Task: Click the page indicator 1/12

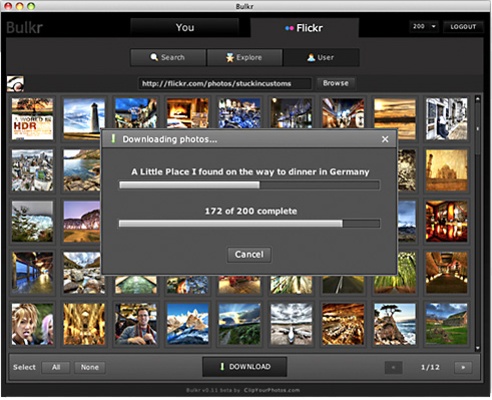Action: (x=430, y=367)
